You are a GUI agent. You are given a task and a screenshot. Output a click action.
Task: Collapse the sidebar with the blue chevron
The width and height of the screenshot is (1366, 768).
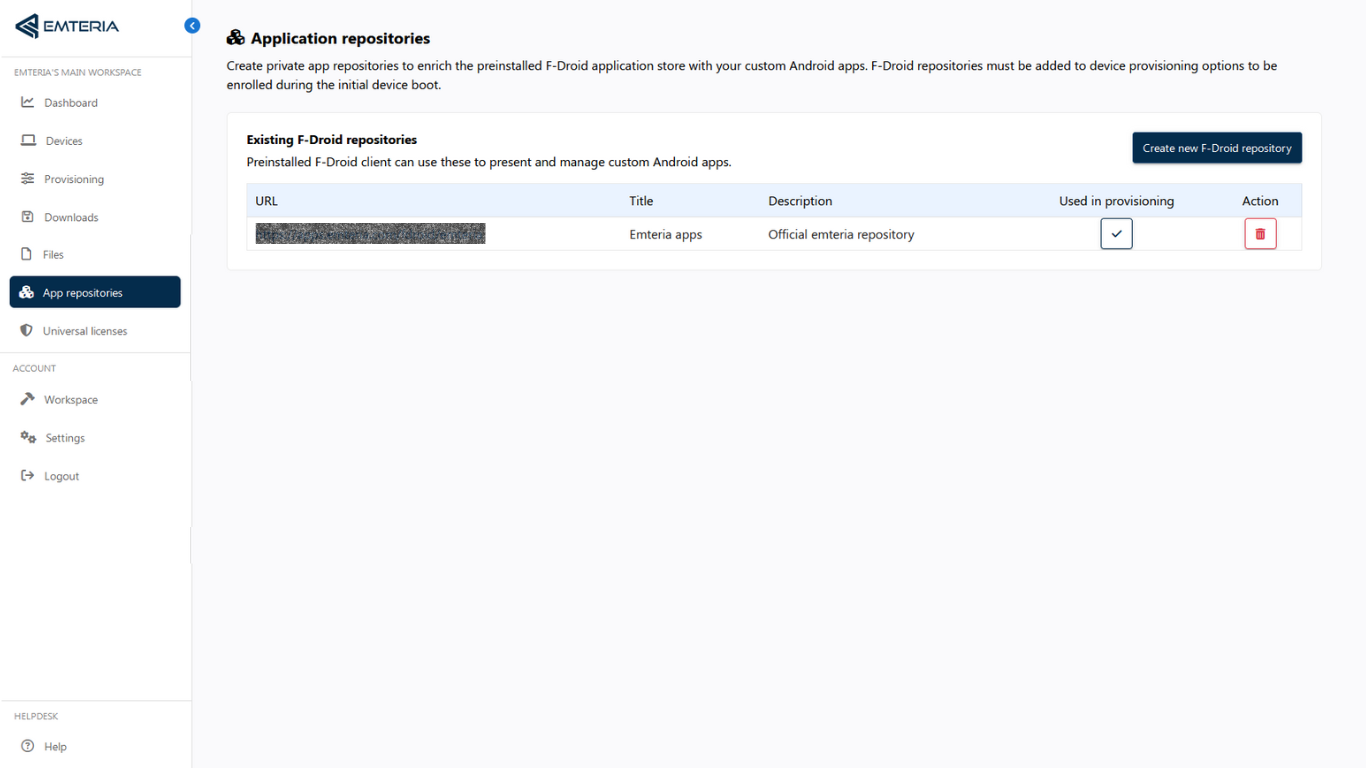point(192,25)
